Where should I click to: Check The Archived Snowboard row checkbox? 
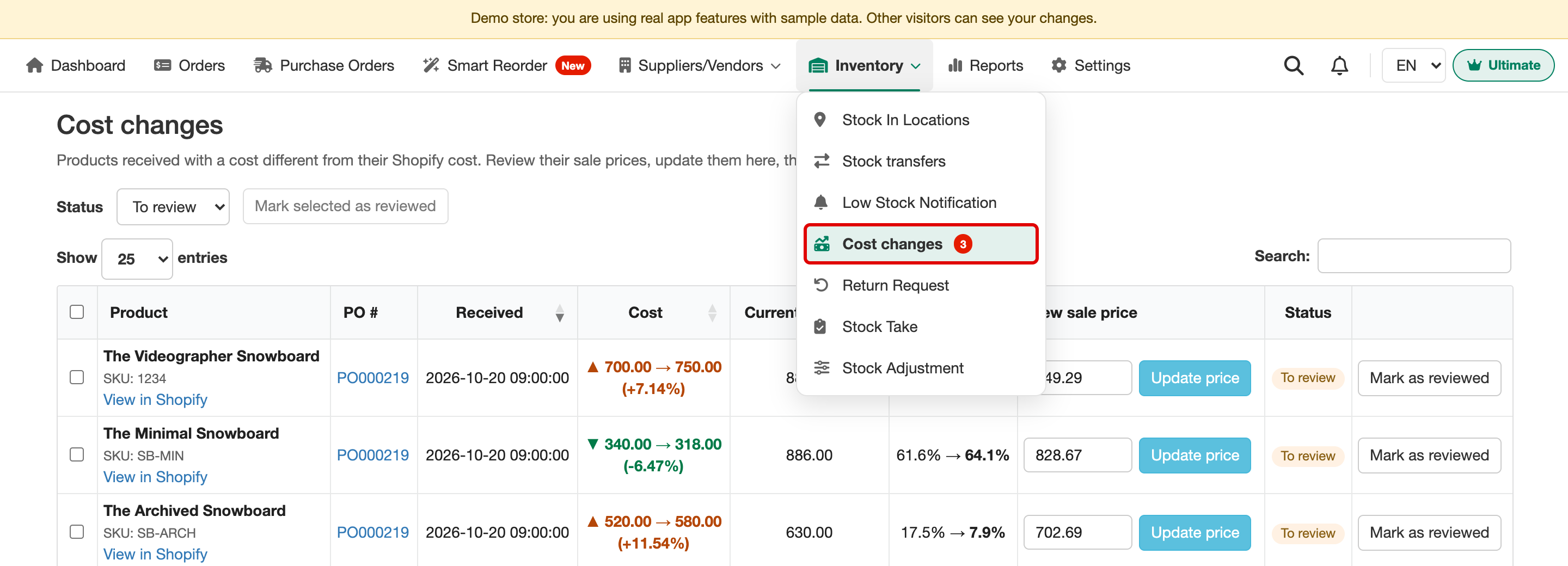click(77, 532)
